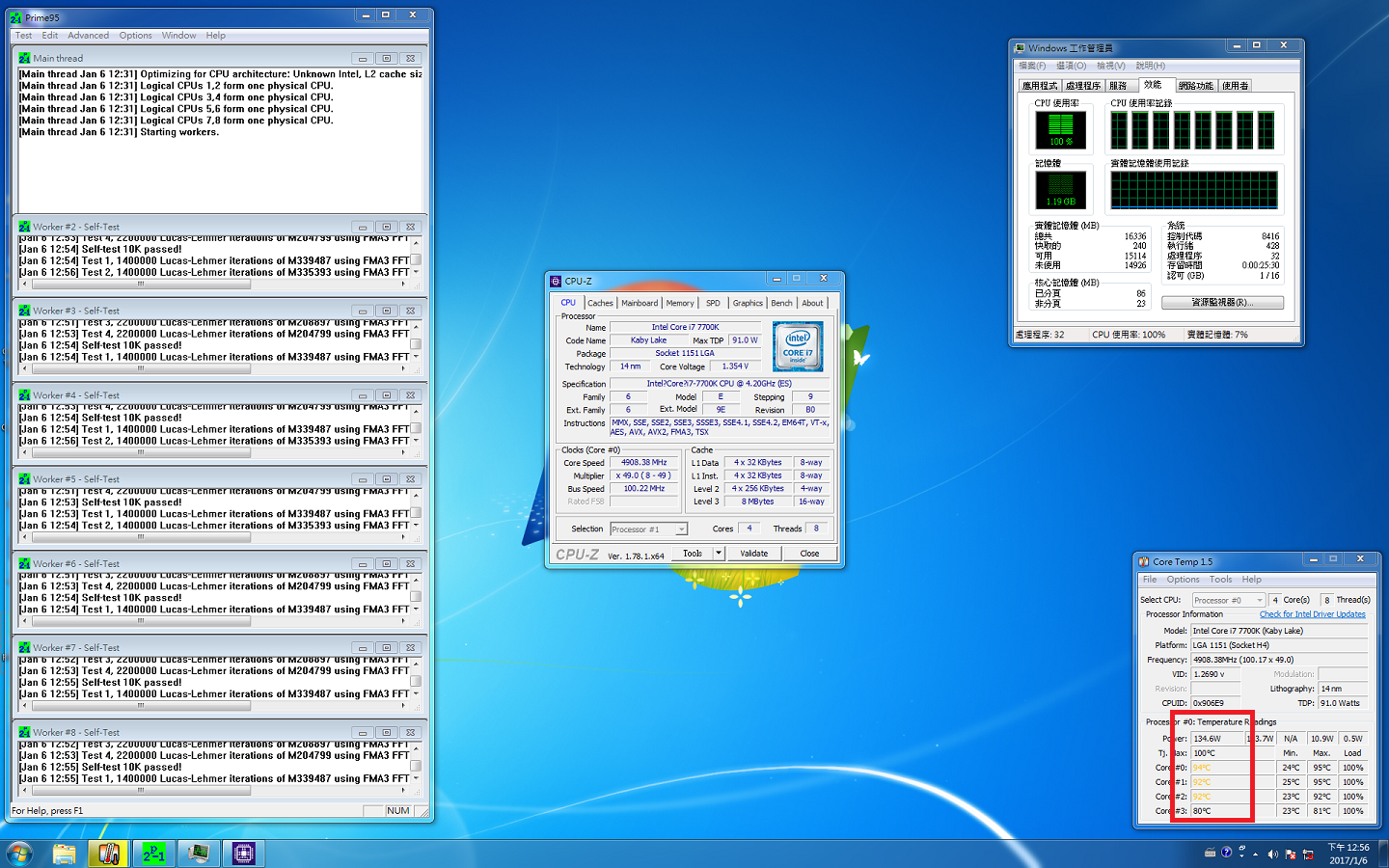Open the Test menu in Prime95

coord(23,36)
